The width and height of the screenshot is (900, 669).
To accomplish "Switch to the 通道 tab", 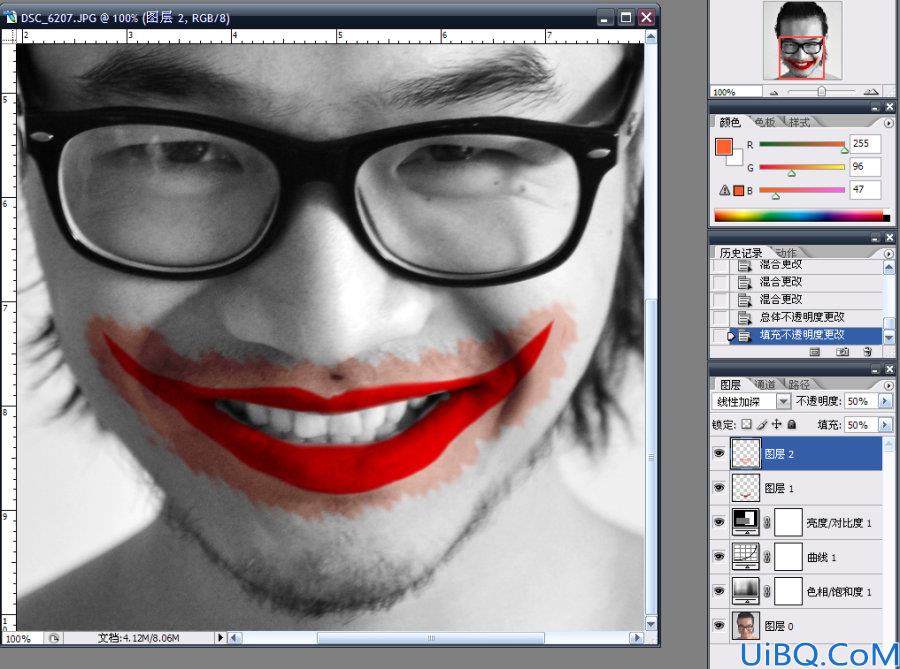I will [765, 384].
